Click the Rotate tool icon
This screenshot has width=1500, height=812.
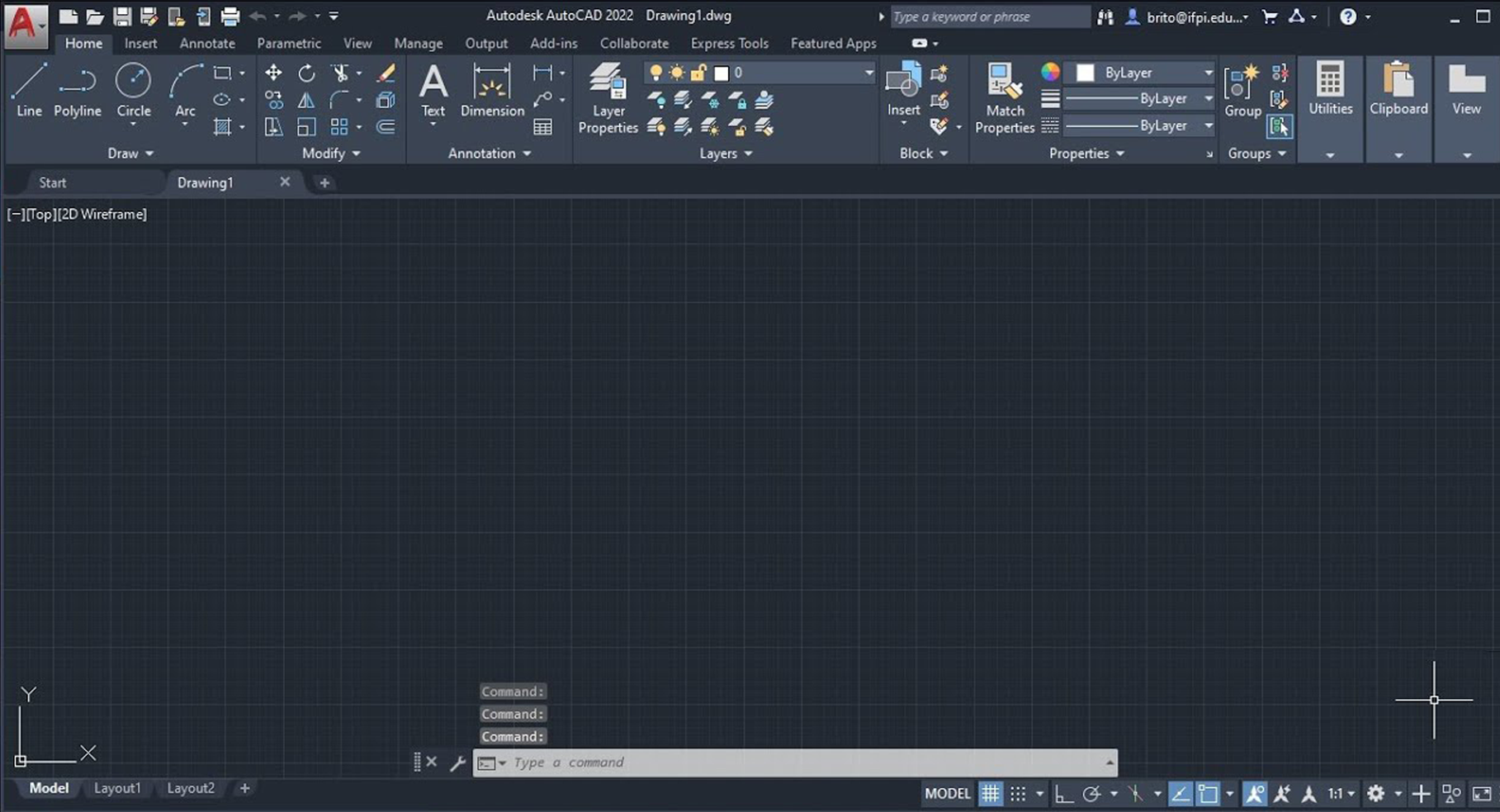click(306, 73)
